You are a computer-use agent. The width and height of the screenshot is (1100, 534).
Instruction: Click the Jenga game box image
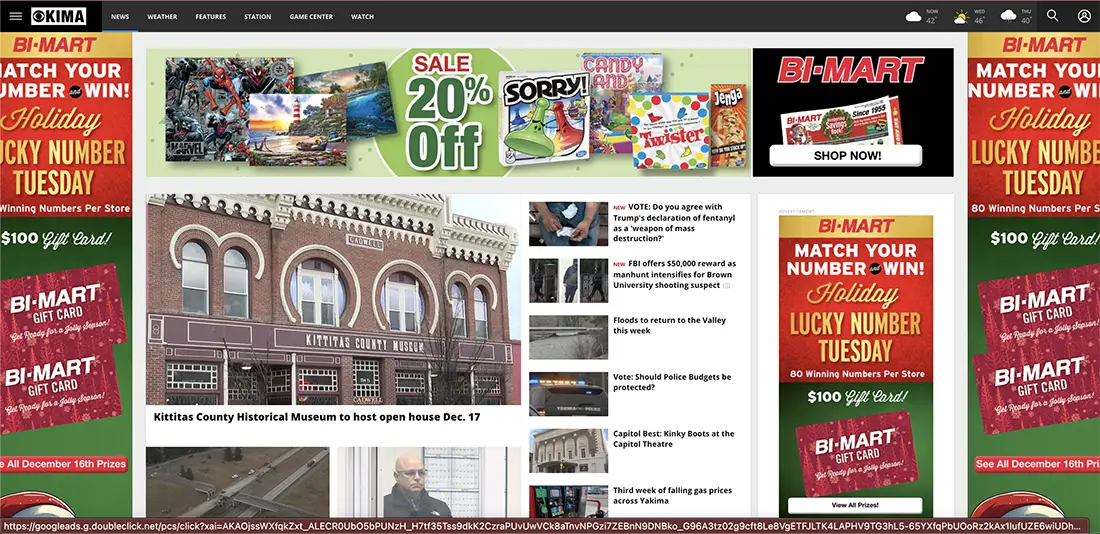point(728,125)
